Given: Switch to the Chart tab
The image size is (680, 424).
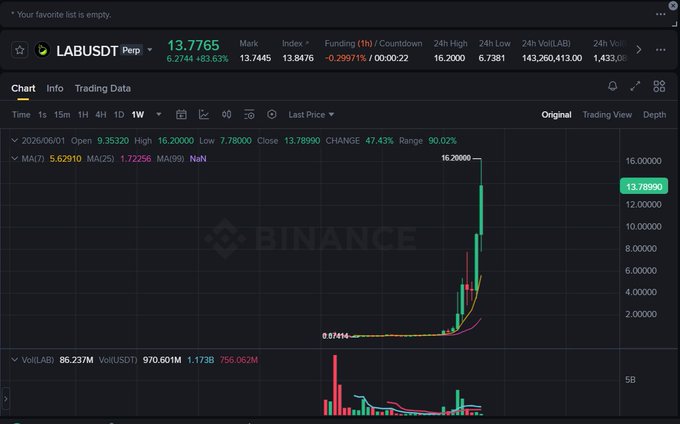Looking at the screenshot, I should [23, 88].
